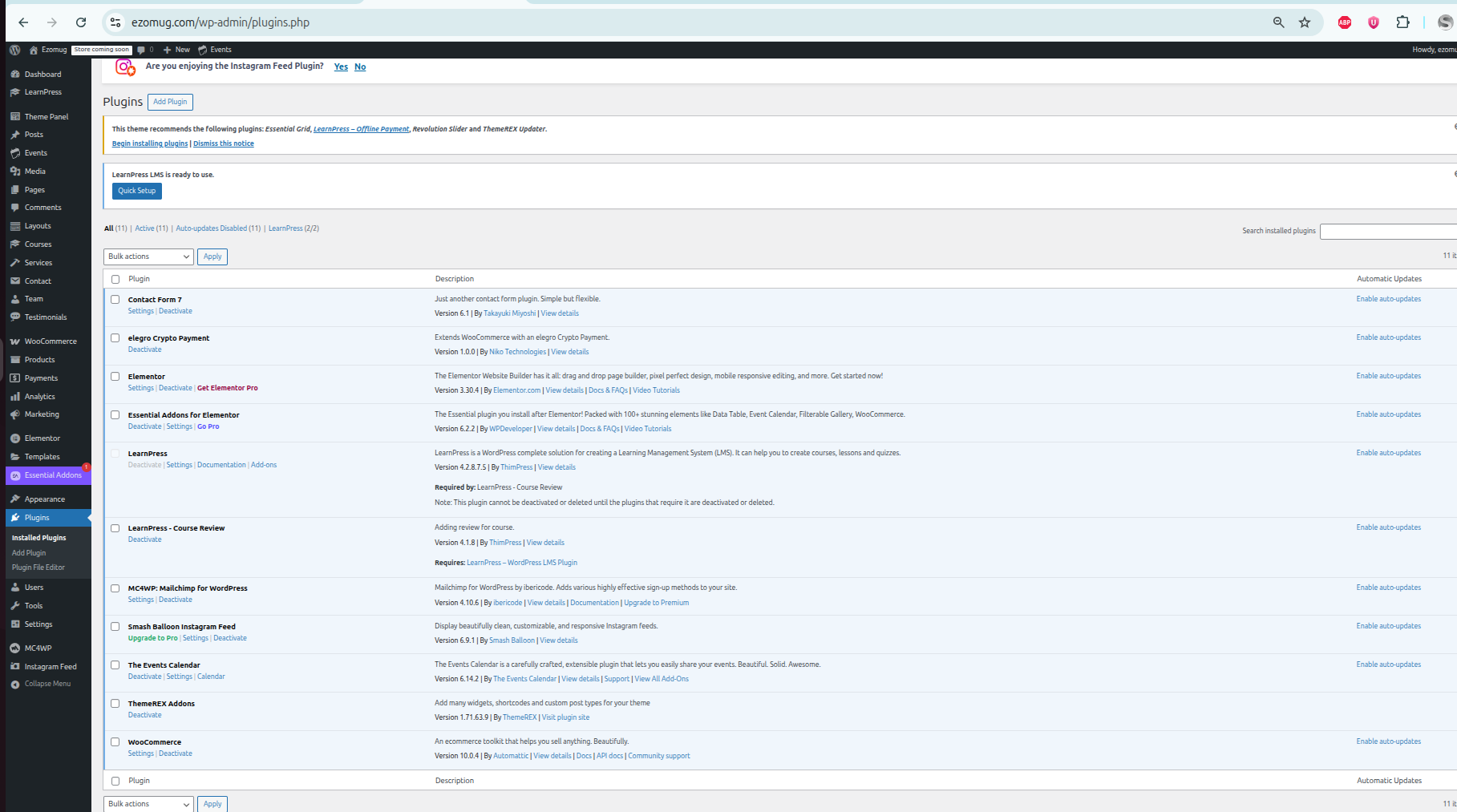Open comments bubble in the admin bar
This screenshot has width=1457, height=812.
(x=145, y=50)
